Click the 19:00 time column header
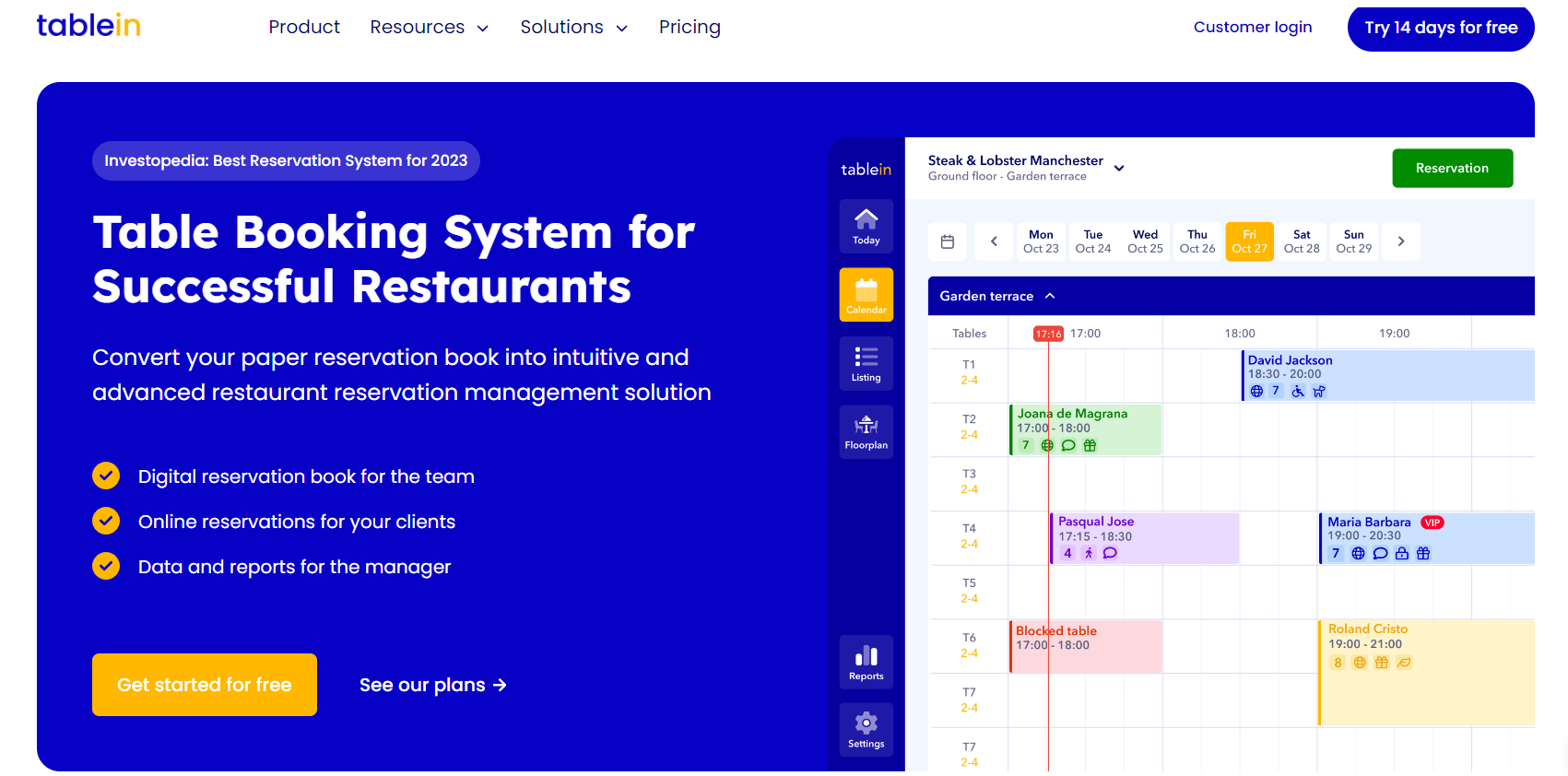The height and width of the screenshot is (776, 1568). pos(1394,334)
